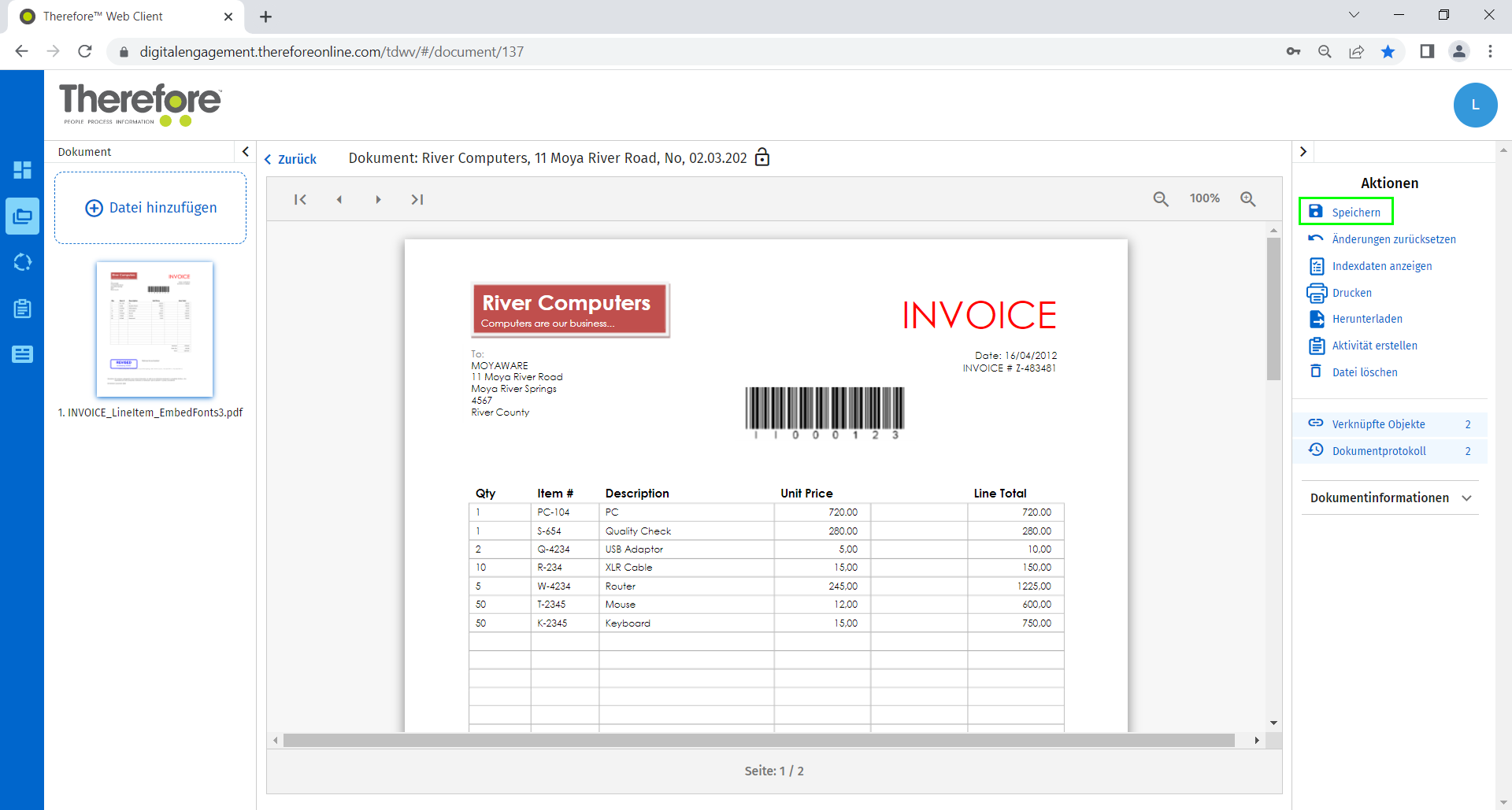Switch to the Therefore Web Client tab
Screen dimensions: 1512x810
[126, 17]
